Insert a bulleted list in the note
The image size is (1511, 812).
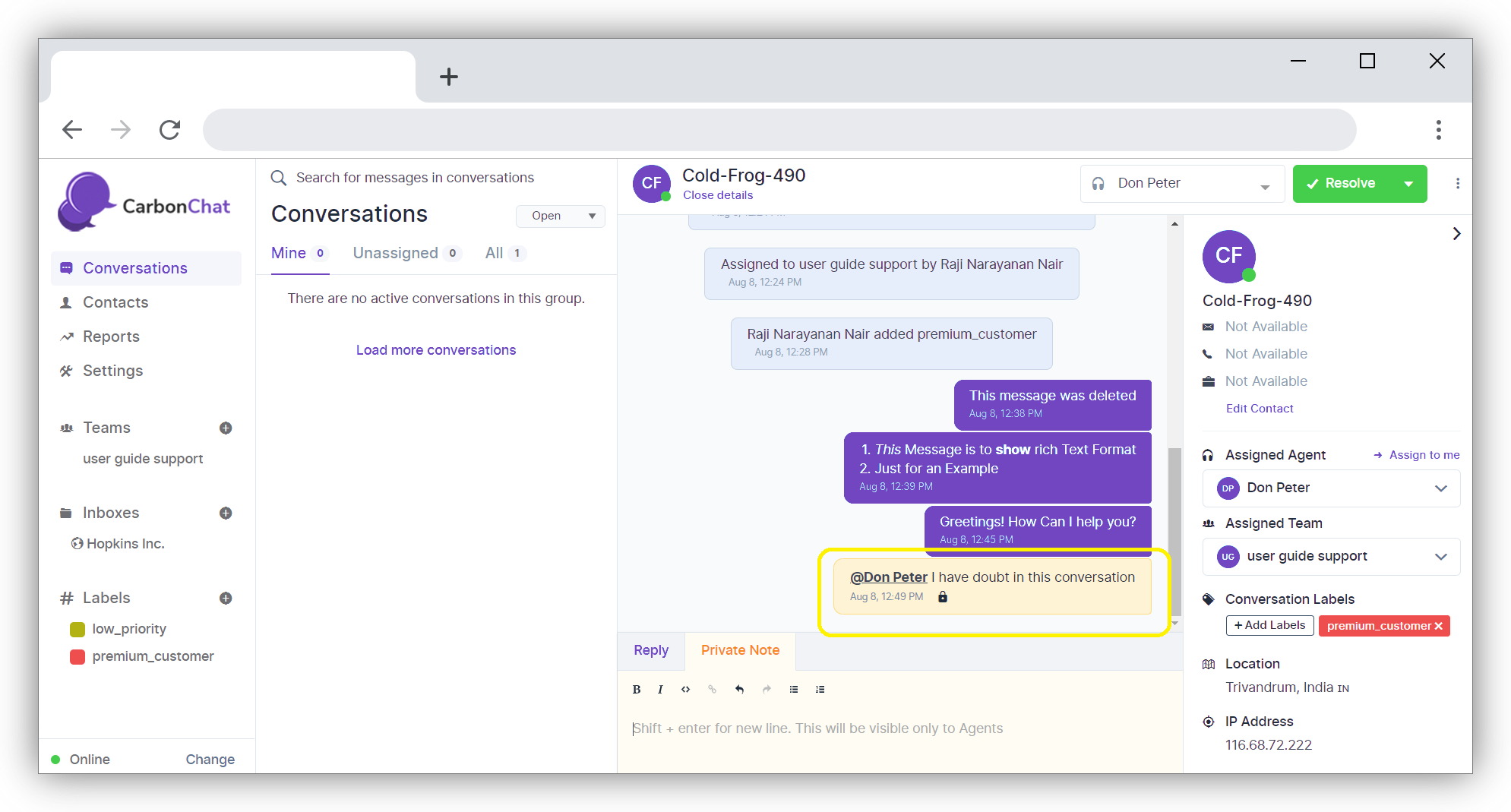793,690
